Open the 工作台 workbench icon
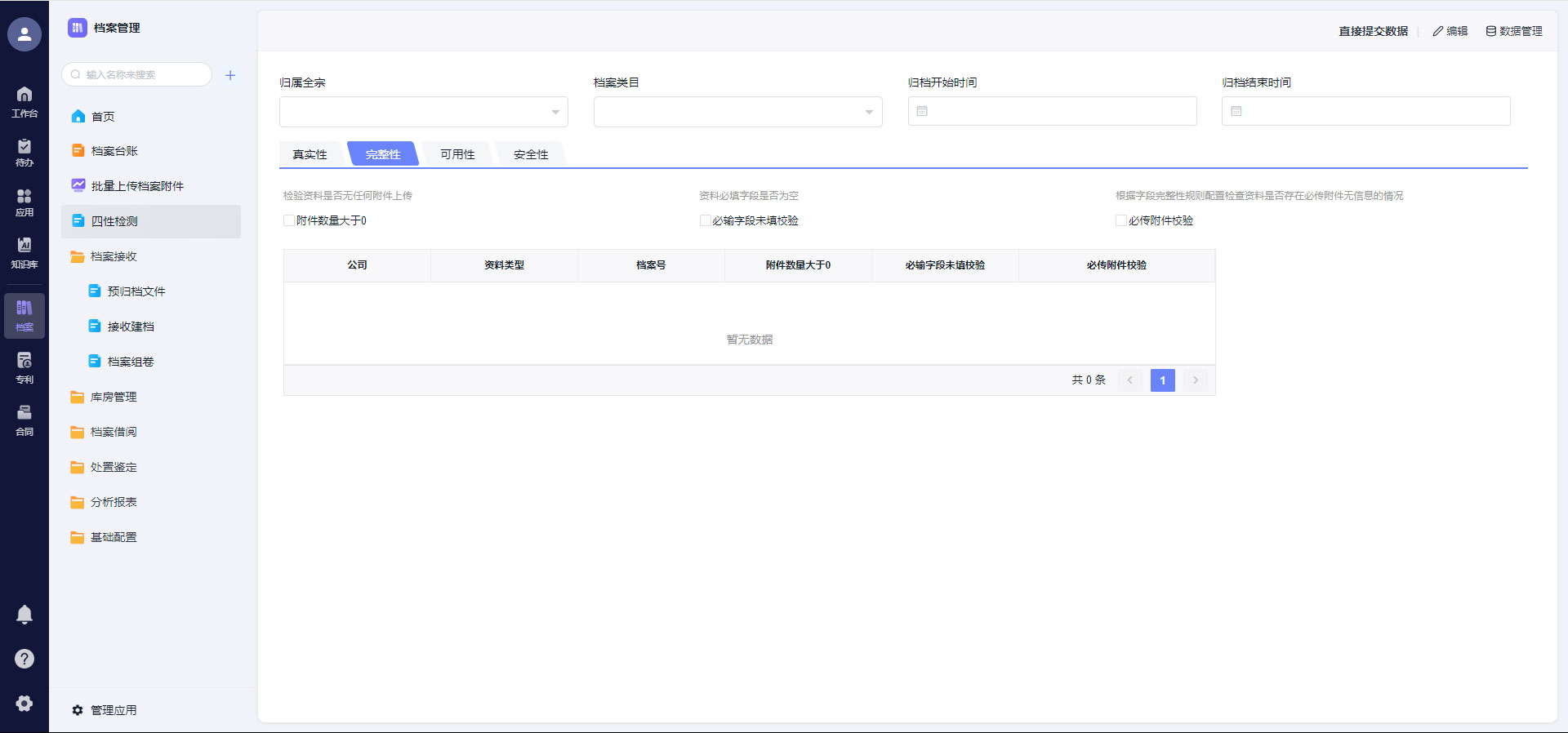The height and width of the screenshot is (733, 1568). [24, 101]
